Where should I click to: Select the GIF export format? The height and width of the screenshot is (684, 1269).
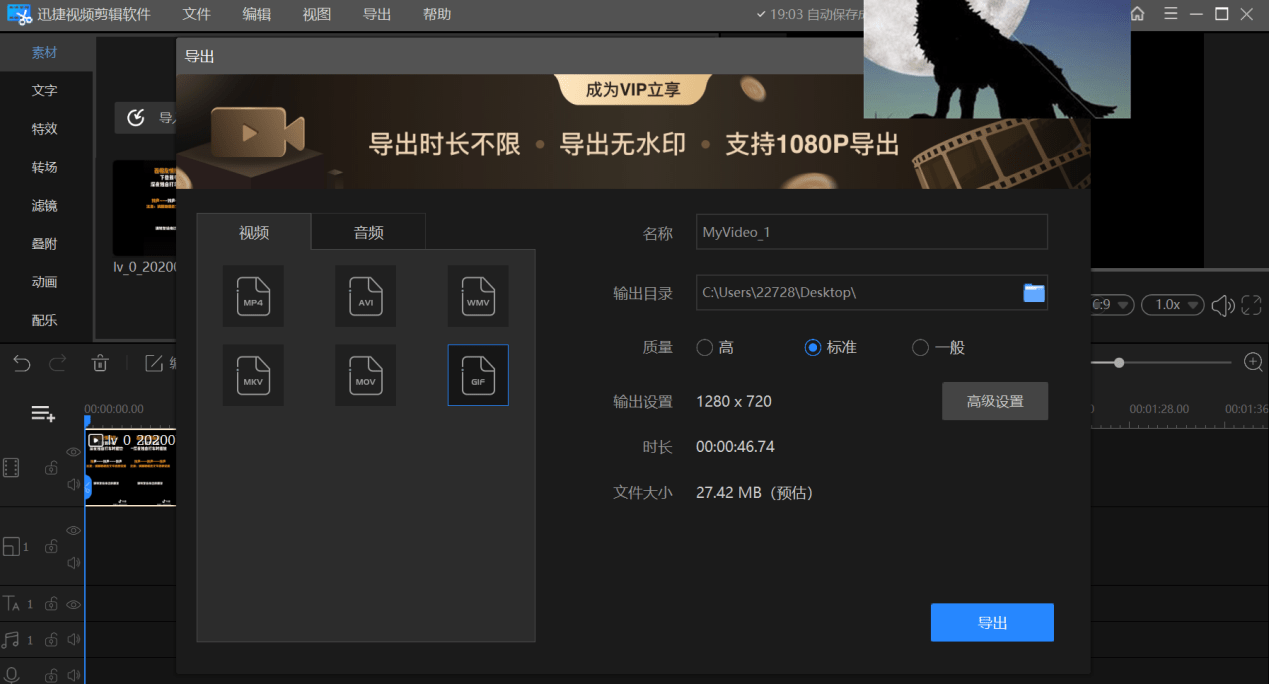(x=478, y=375)
